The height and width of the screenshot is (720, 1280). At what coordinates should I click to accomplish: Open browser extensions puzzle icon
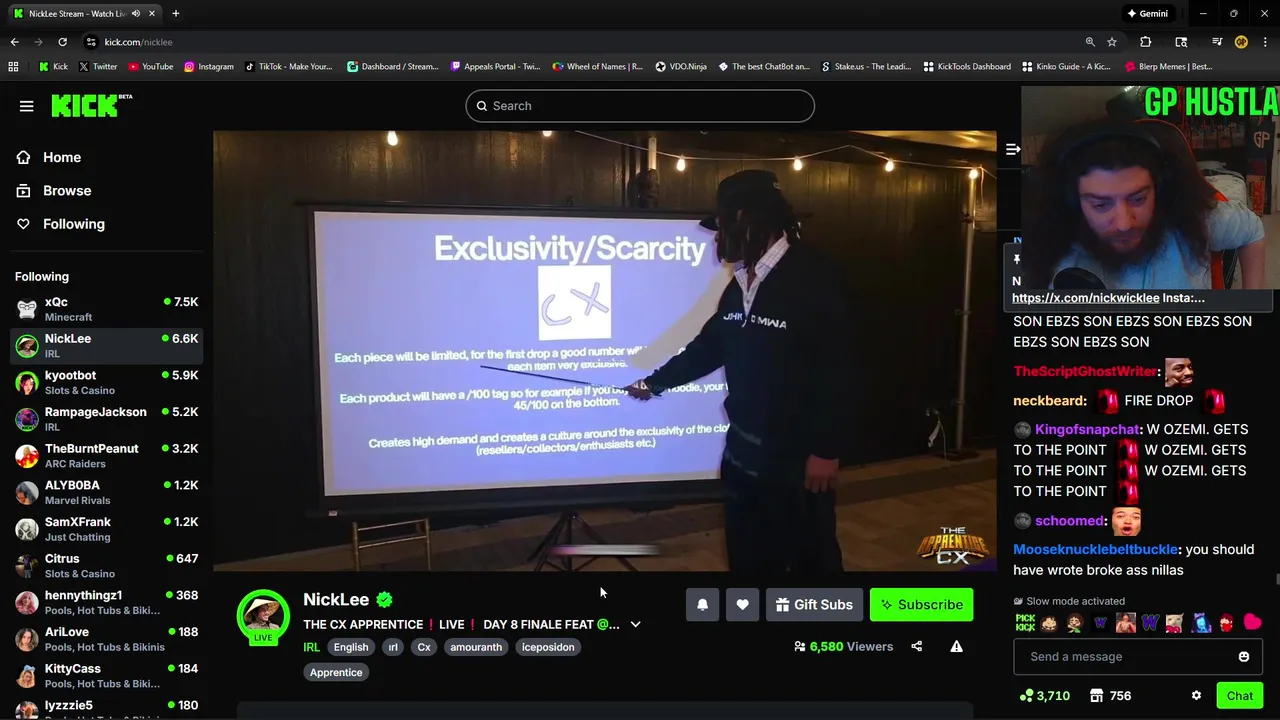click(1146, 42)
